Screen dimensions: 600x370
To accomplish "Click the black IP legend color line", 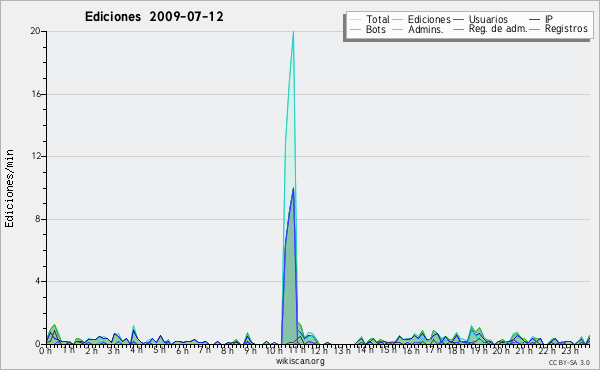I will click(x=535, y=19).
